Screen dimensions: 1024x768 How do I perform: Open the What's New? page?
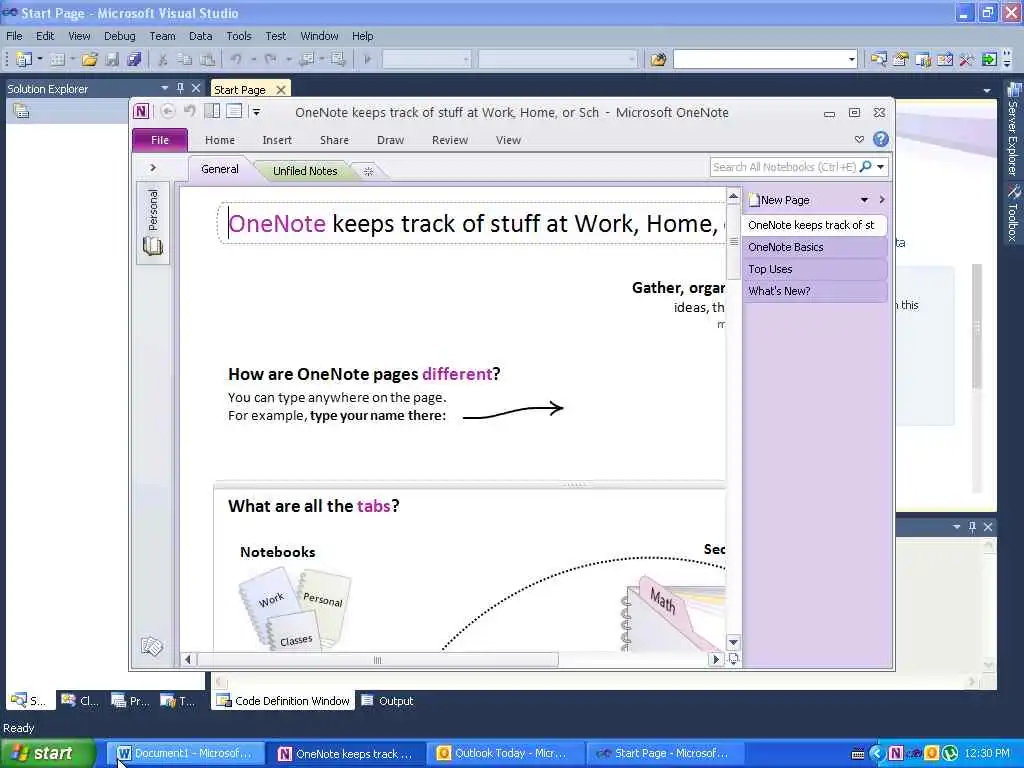coord(814,291)
